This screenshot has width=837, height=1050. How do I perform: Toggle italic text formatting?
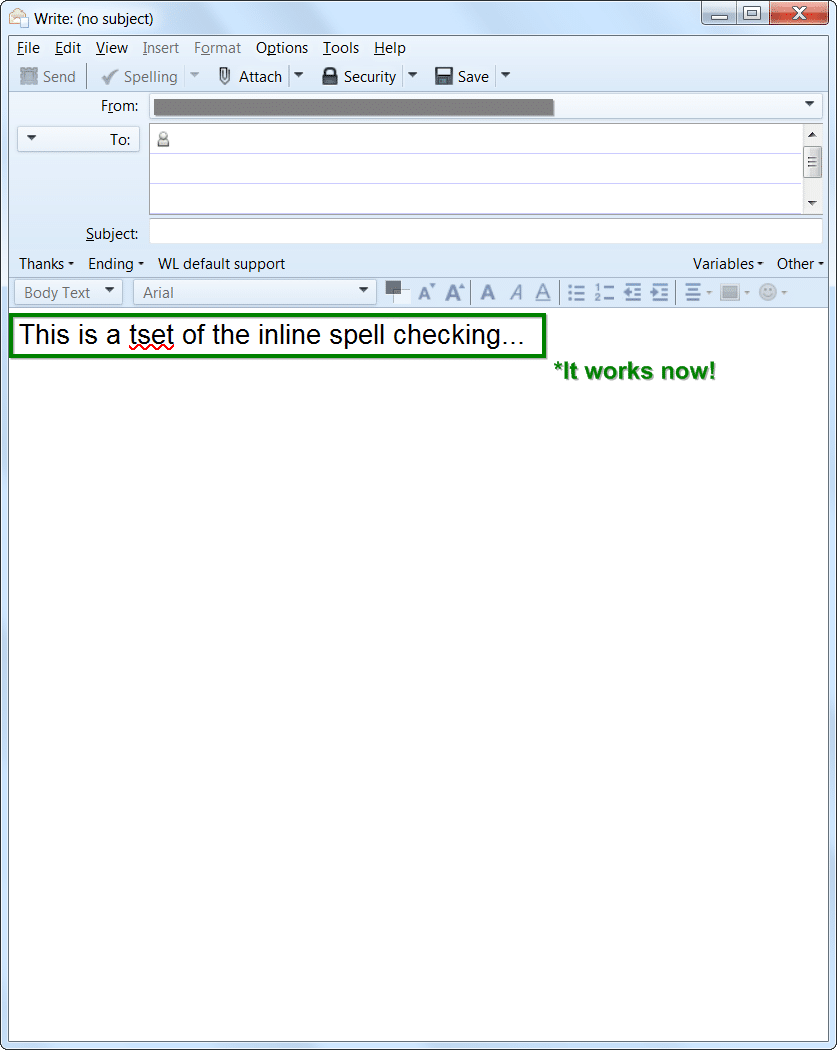[x=516, y=292]
